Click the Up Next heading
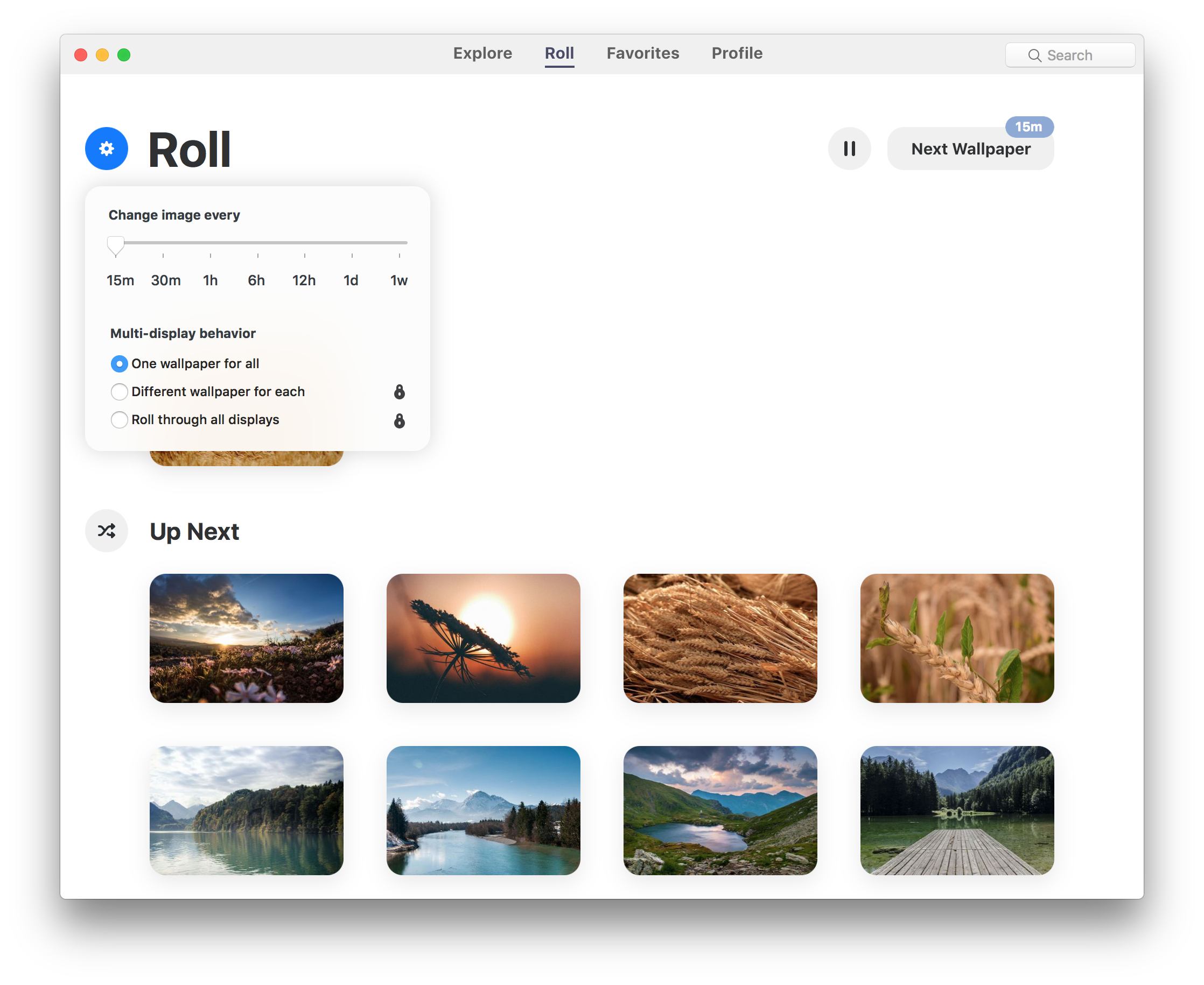The image size is (1204, 985). [x=194, y=532]
